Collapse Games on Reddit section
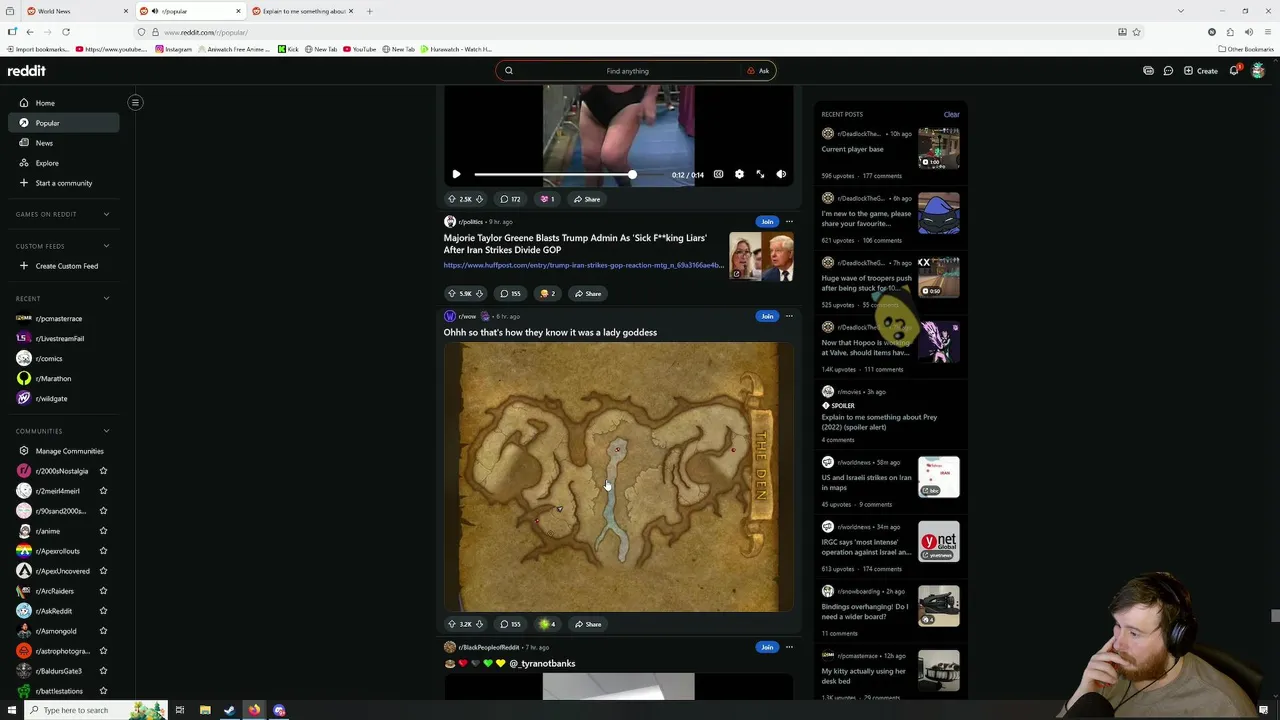1280x720 pixels. click(x=106, y=214)
